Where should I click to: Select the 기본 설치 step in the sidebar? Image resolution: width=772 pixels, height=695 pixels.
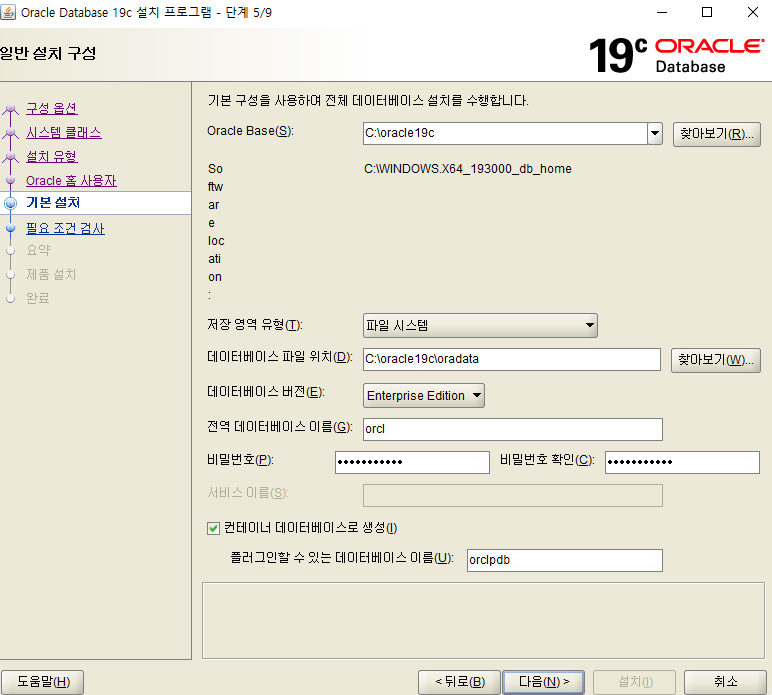53,202
